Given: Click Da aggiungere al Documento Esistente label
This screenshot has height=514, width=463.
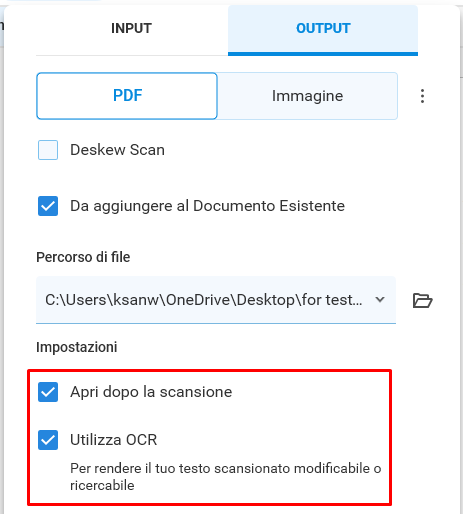Looking at the screenshot, I should click(207, 206).
